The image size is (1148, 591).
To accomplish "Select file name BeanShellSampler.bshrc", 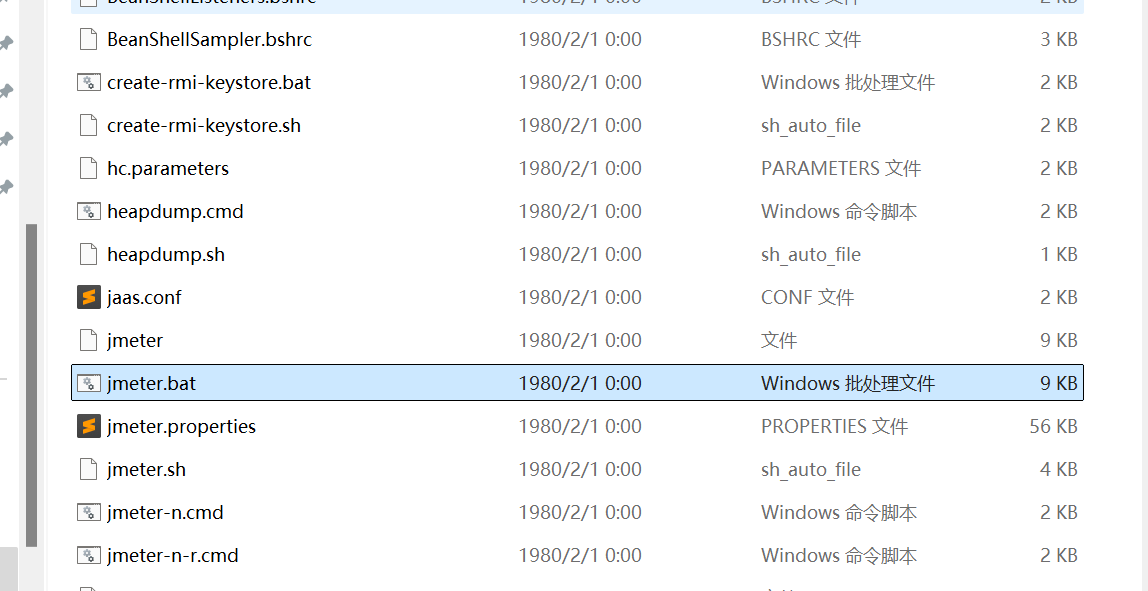I will pos(209,39).
